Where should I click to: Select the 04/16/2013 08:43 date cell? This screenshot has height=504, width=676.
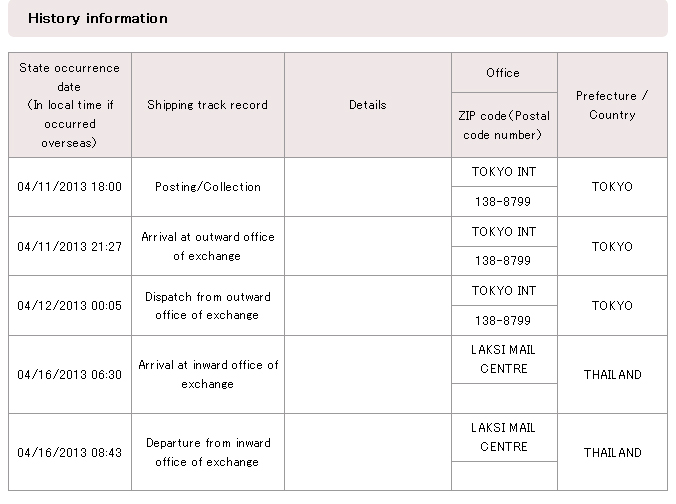click(69, 452)
